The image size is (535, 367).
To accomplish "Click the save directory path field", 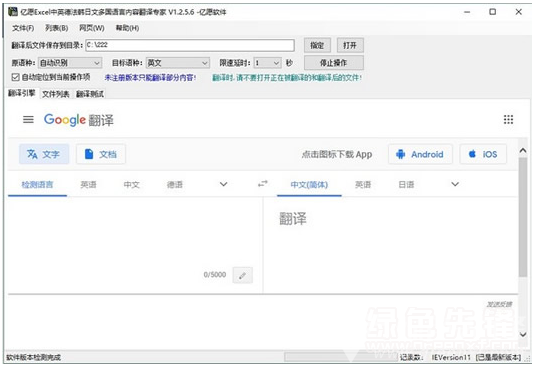I will click(x=190, y=45).
